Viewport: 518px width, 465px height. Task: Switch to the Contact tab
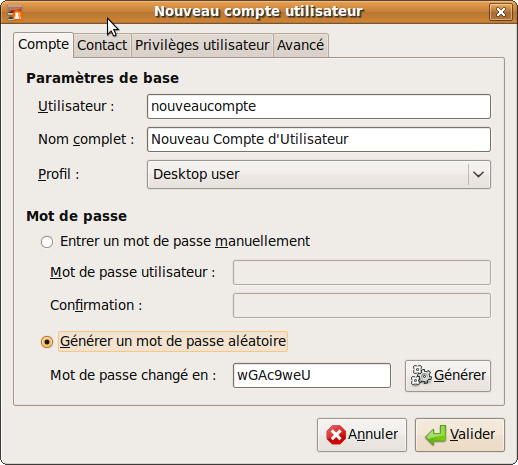[102, 45]
